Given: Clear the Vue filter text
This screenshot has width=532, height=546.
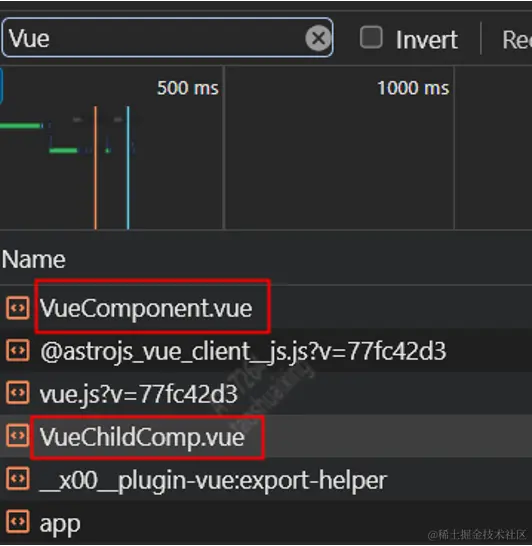Looking at the screenshot, I should point(318,38).
